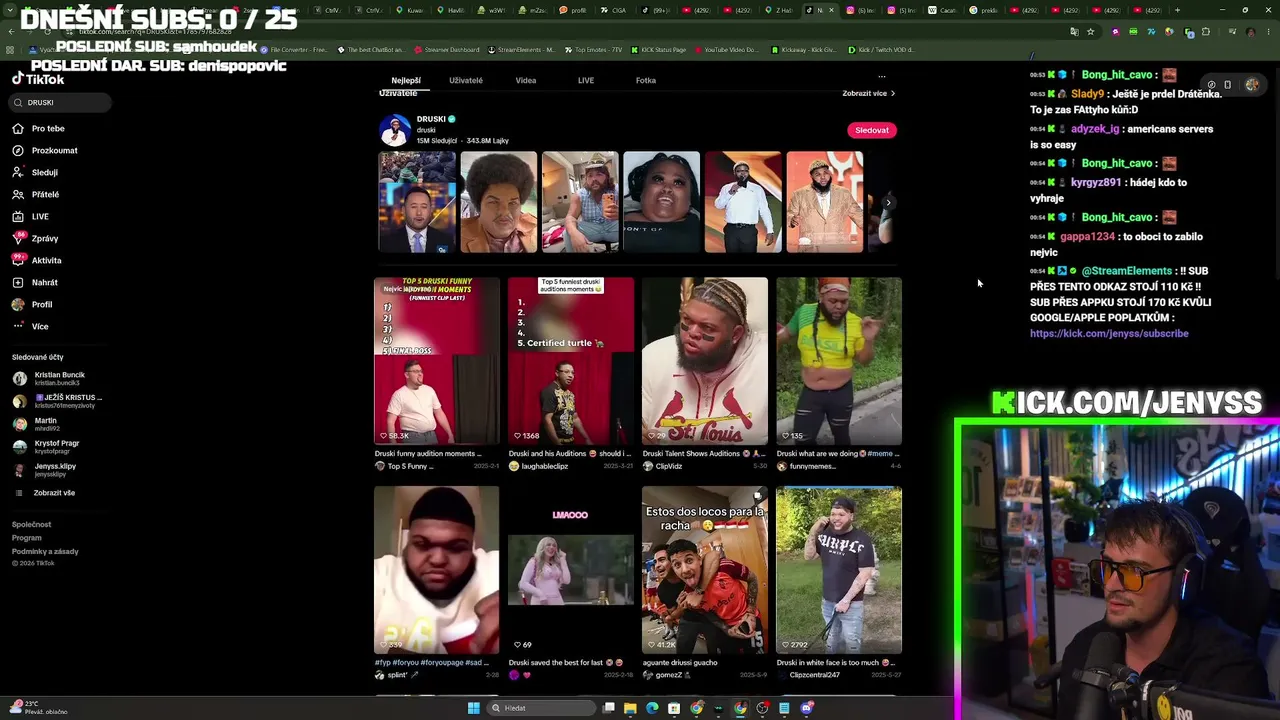
Task: Open the Top 5 Druski Funny Moments video
Action: (437, 361)
